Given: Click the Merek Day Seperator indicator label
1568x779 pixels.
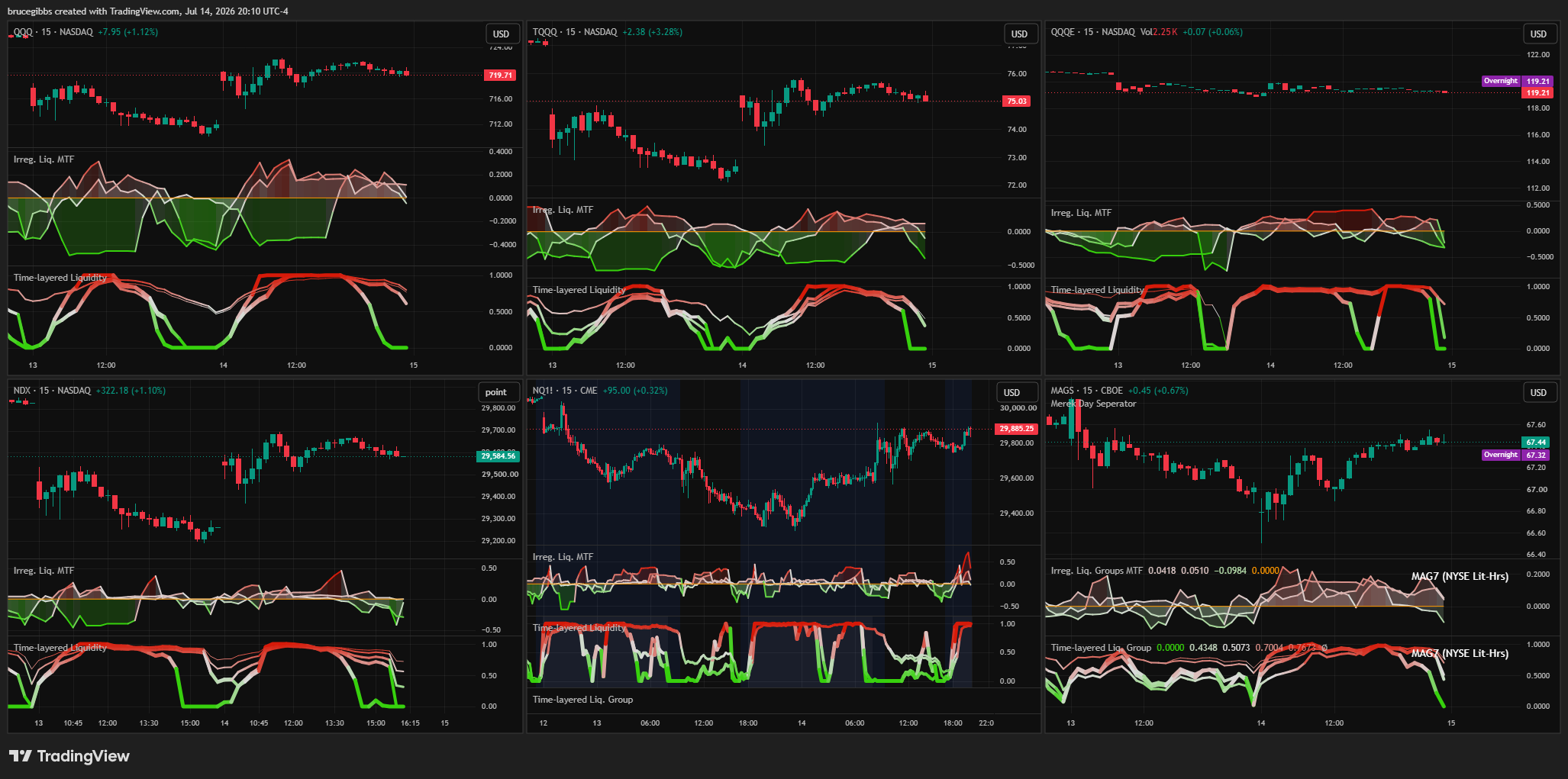Looking at the screenshot, I should pyautogui.click(x=1093, y=404).
